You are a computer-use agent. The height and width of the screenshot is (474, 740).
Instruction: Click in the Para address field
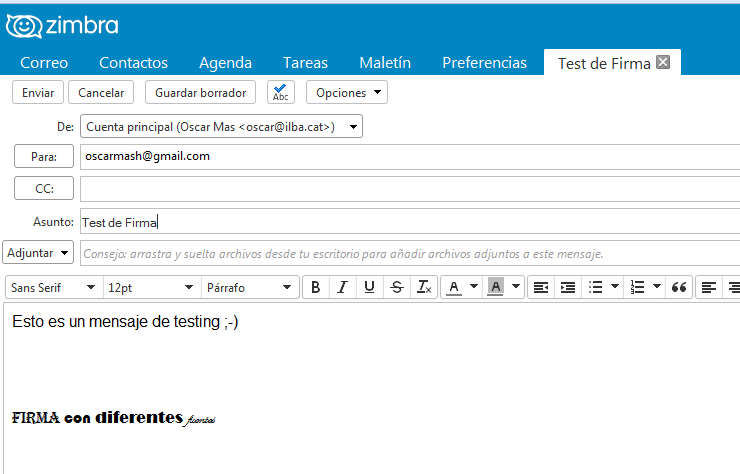(x=410, y=157)
